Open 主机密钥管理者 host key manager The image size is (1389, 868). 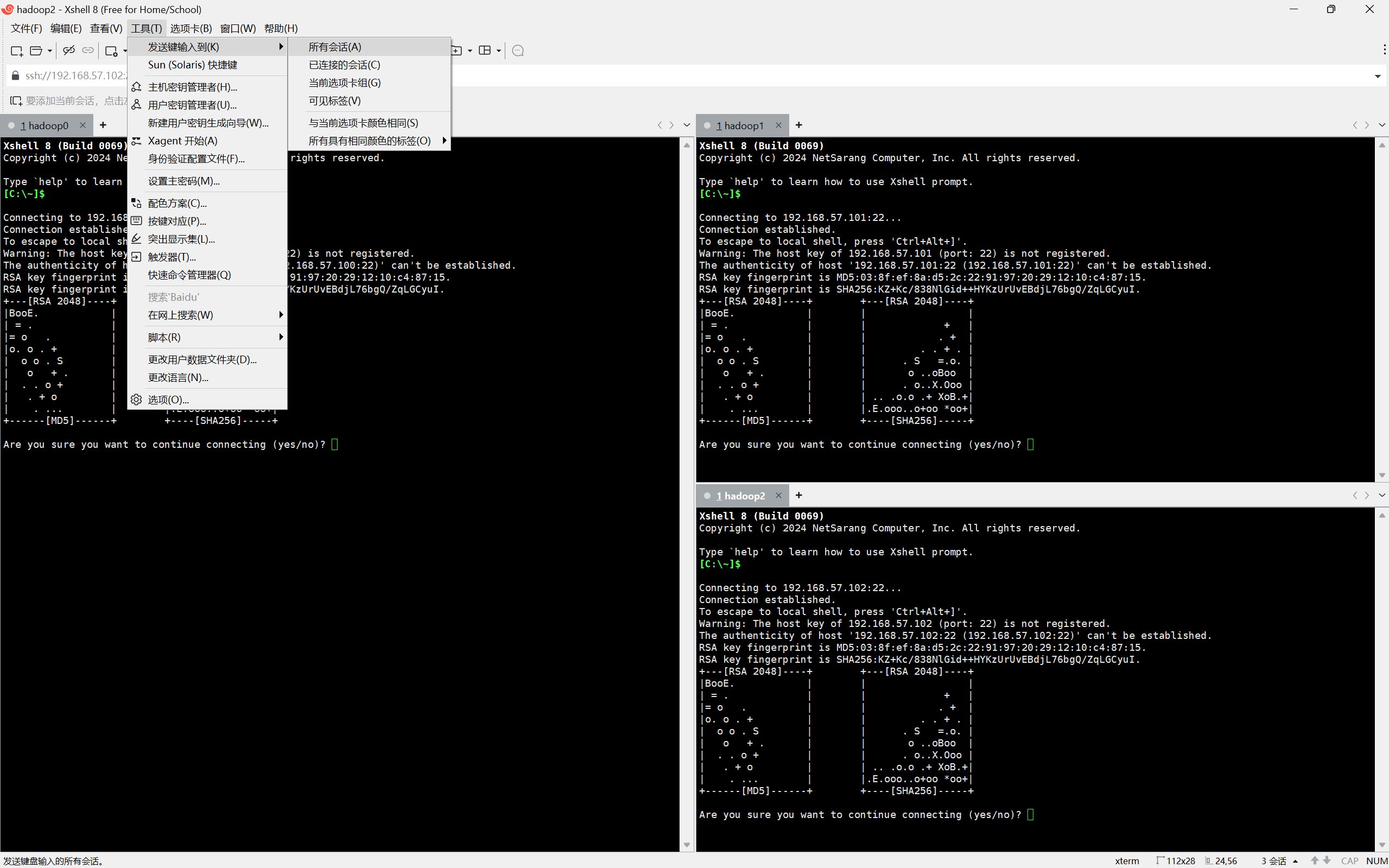coord(192,87)
